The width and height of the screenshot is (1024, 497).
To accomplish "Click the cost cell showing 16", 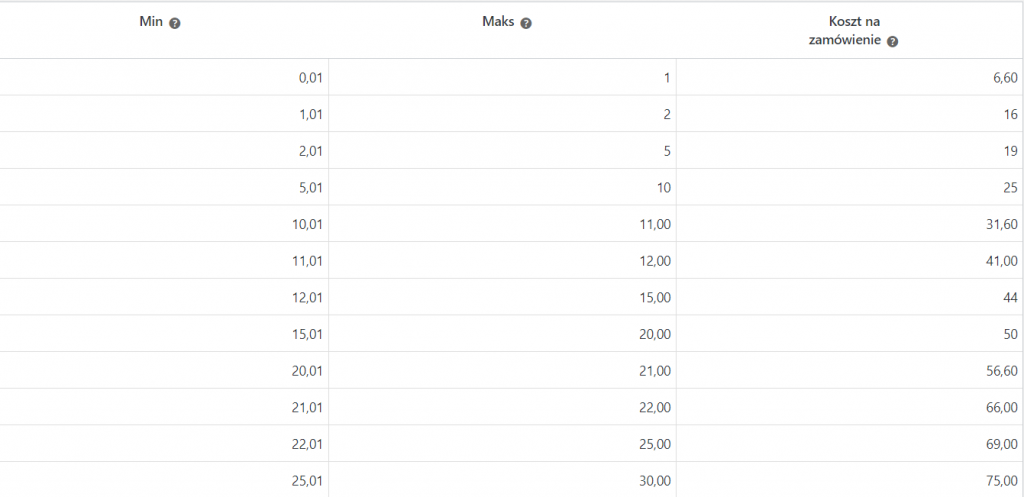I will pyautogui.click(x=850, y=114).
